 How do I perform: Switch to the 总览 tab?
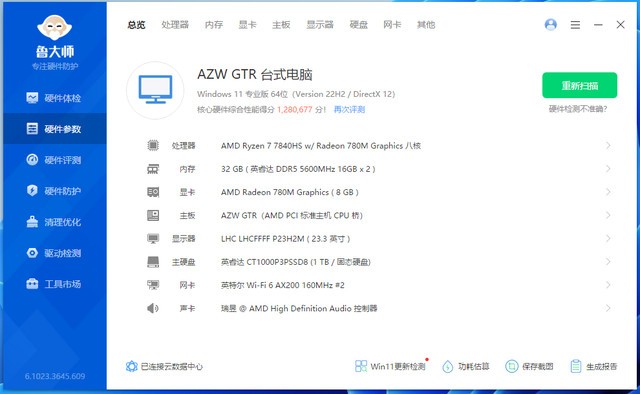tap(136, 25)
